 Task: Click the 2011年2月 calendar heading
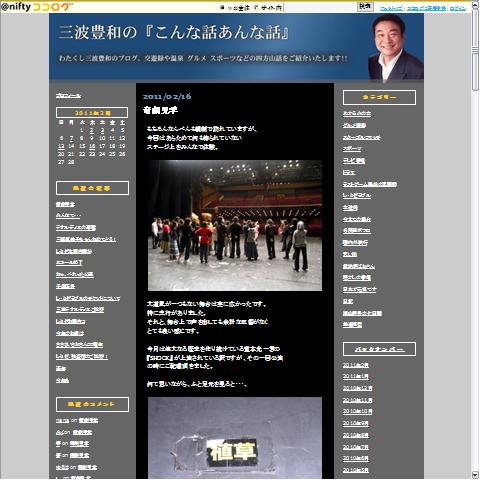click(x=92, y=113)
